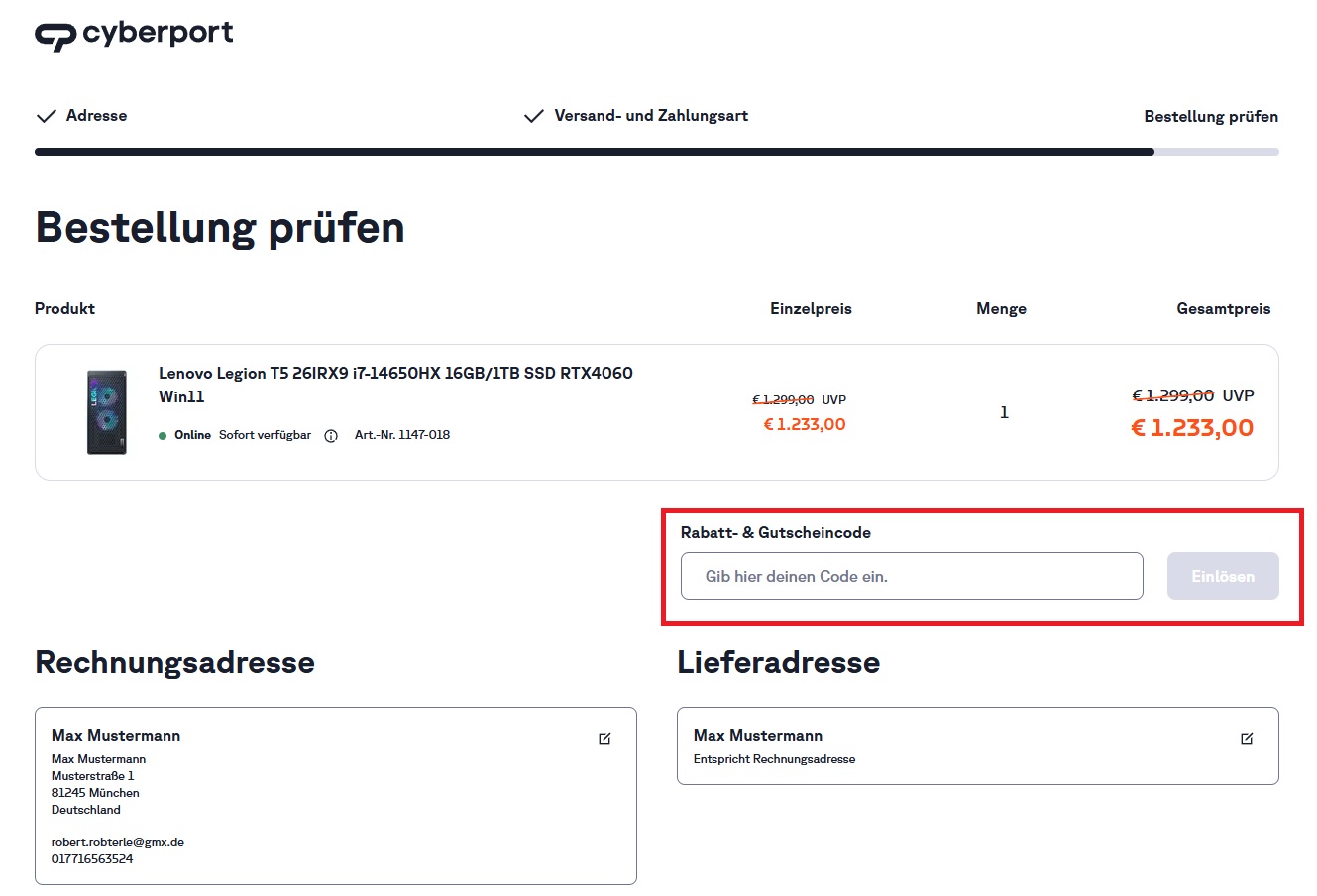This screenshot has width=1317, height=896.
Task: Click the Rechnungsadresse heading
Action: click(174, 662)
